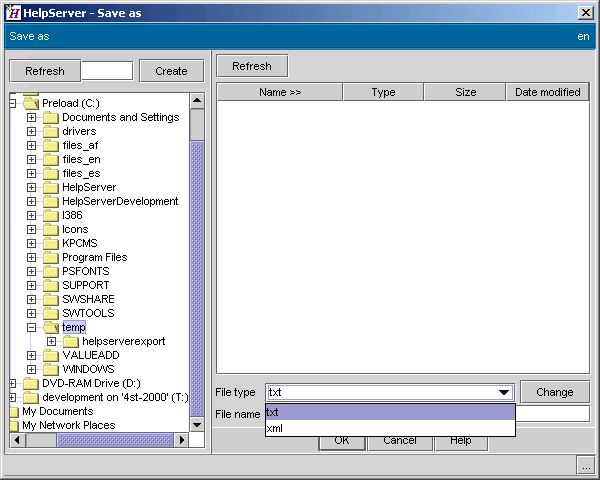Click Refresh above the folder tree
The height and width of the screenshot is (480, 600).
tap(45, 71)
